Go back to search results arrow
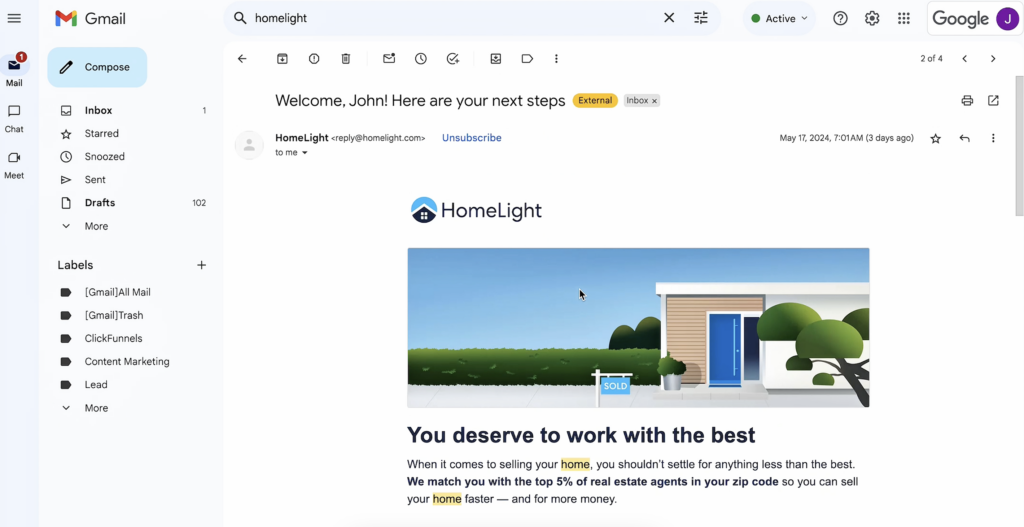The width and height of the screenshot is (1024, 527). click(242, 59)
